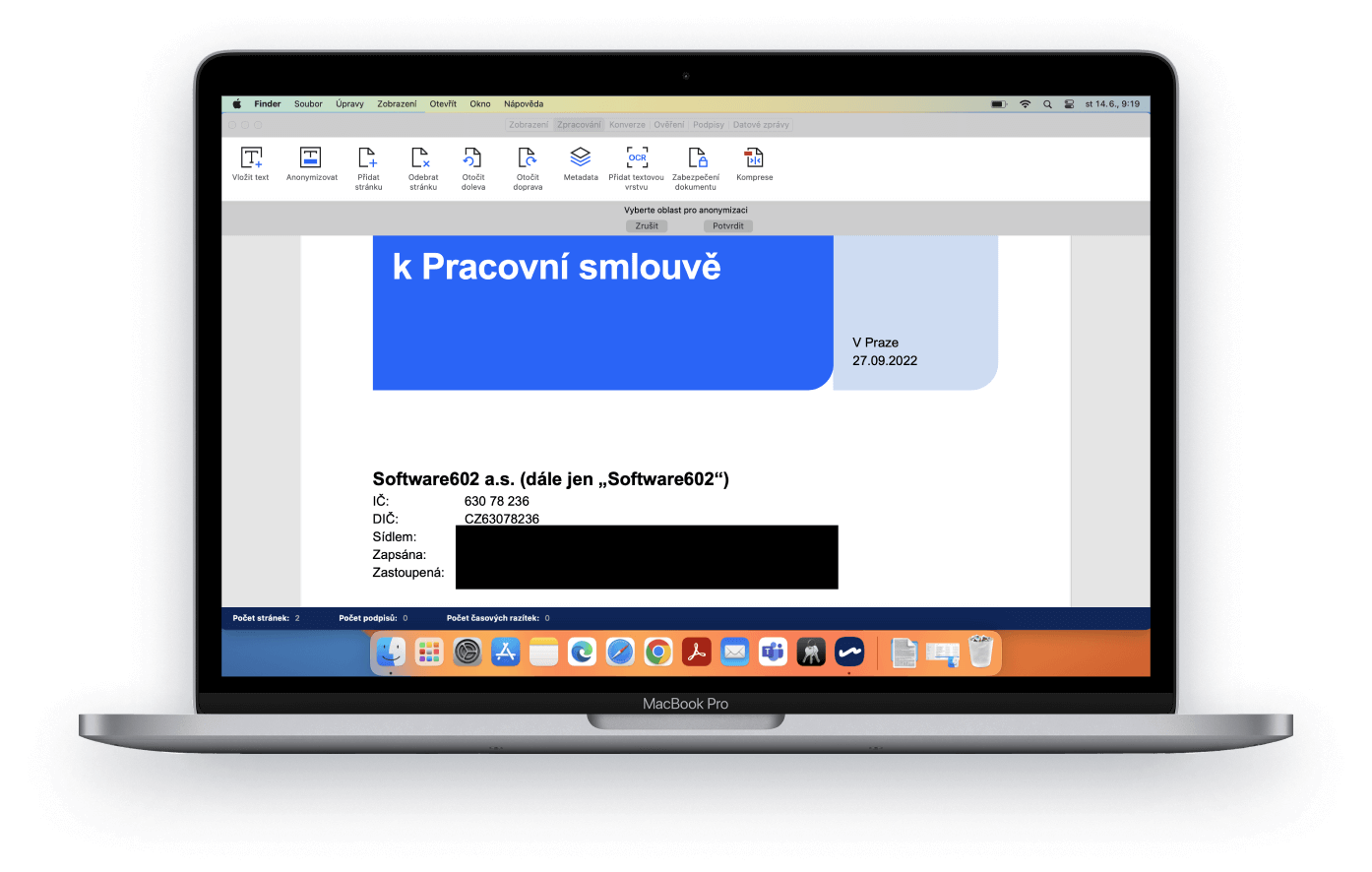Viewport: 1372px width, 872px height.
Task: Launch Microsoft Edge from the dock
Action: (x=582, y=652)
